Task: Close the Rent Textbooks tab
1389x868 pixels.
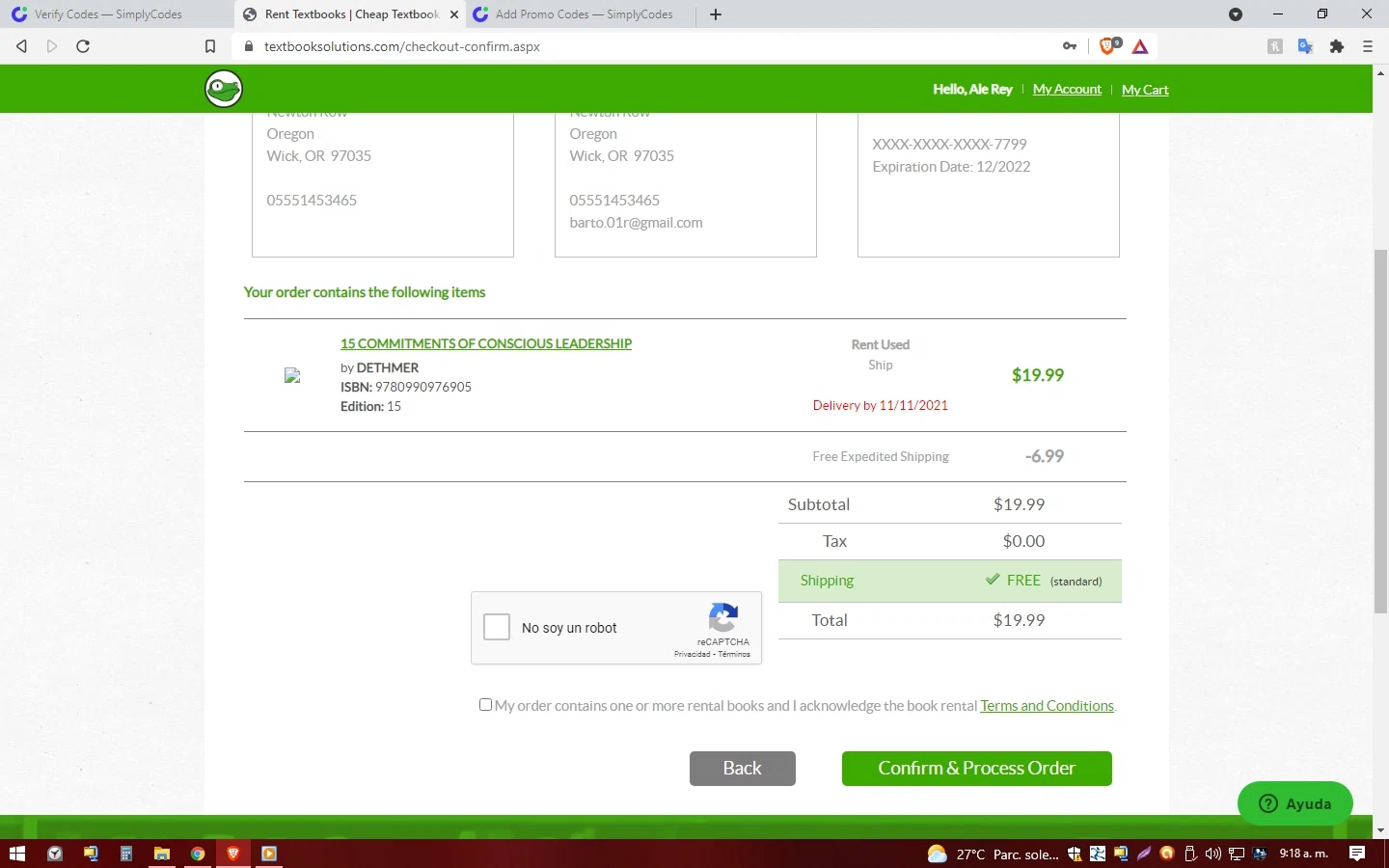Action: (454, 14)
